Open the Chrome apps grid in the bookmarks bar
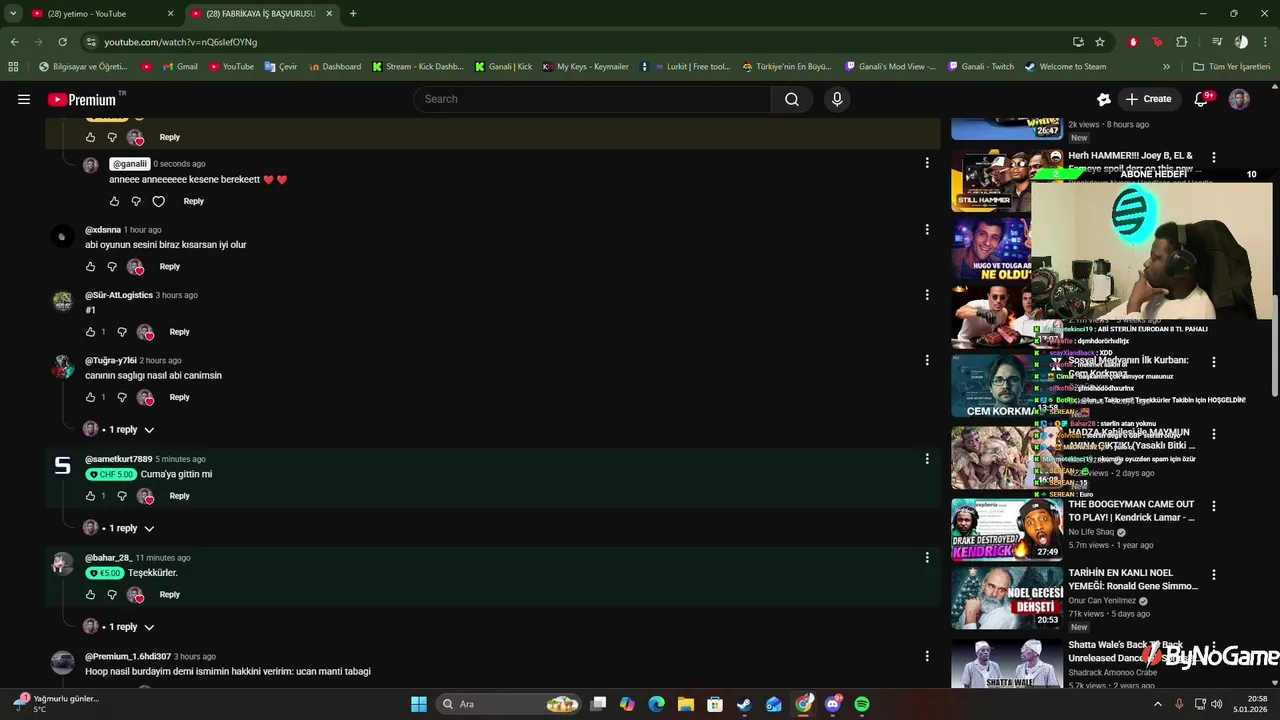This screenshot has width=1280, height=720. (13, 67)
